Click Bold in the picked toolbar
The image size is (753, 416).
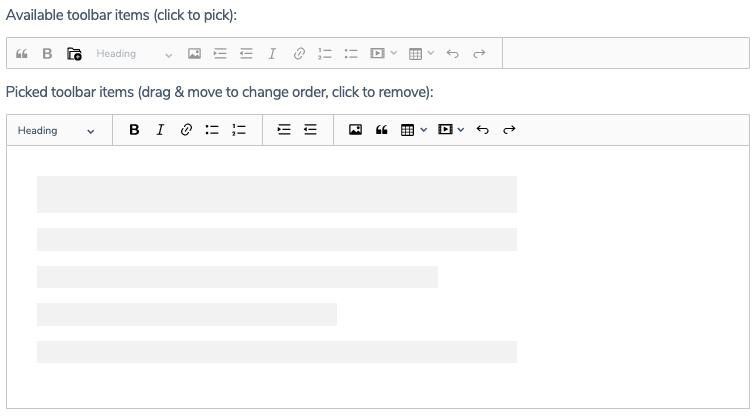point(134,130)
